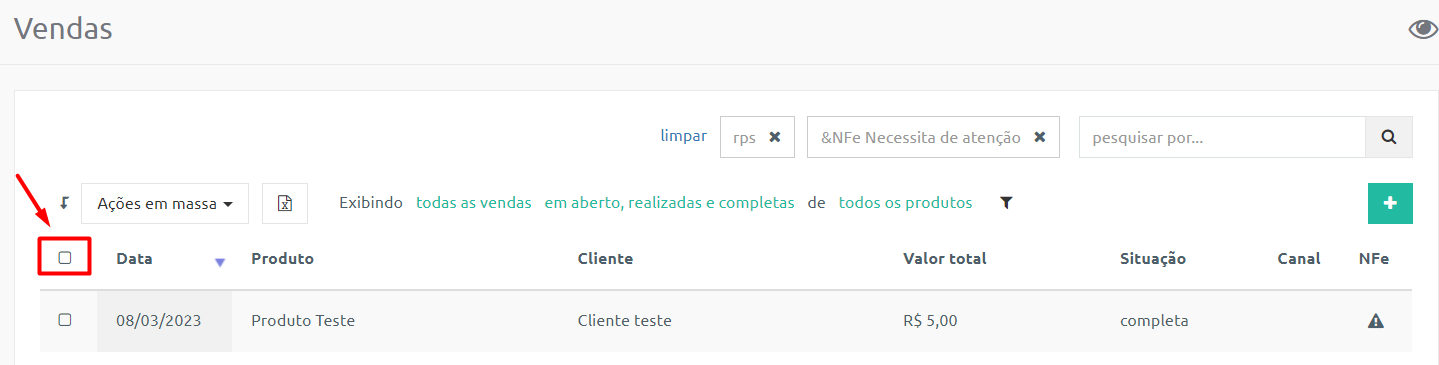The height and width of the screenshot is (365, 1439).
Task: Click todas as vendas filter link
Action: click(474, 203)
